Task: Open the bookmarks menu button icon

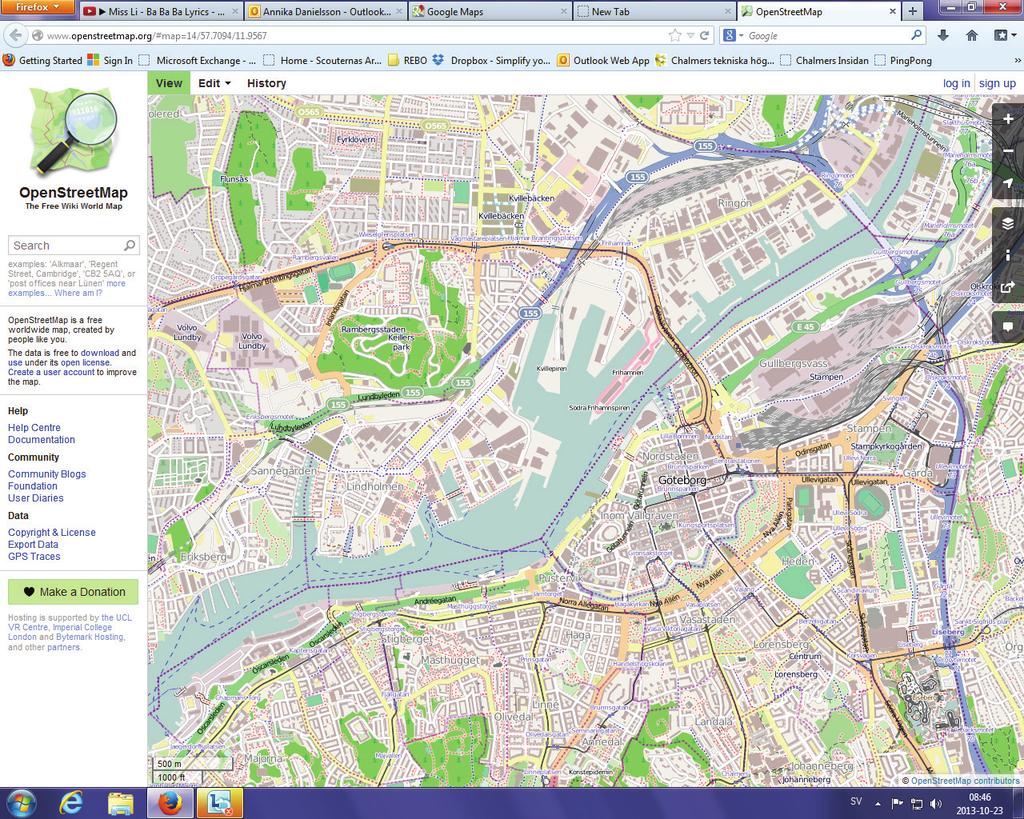Action: click(1003, 35)
